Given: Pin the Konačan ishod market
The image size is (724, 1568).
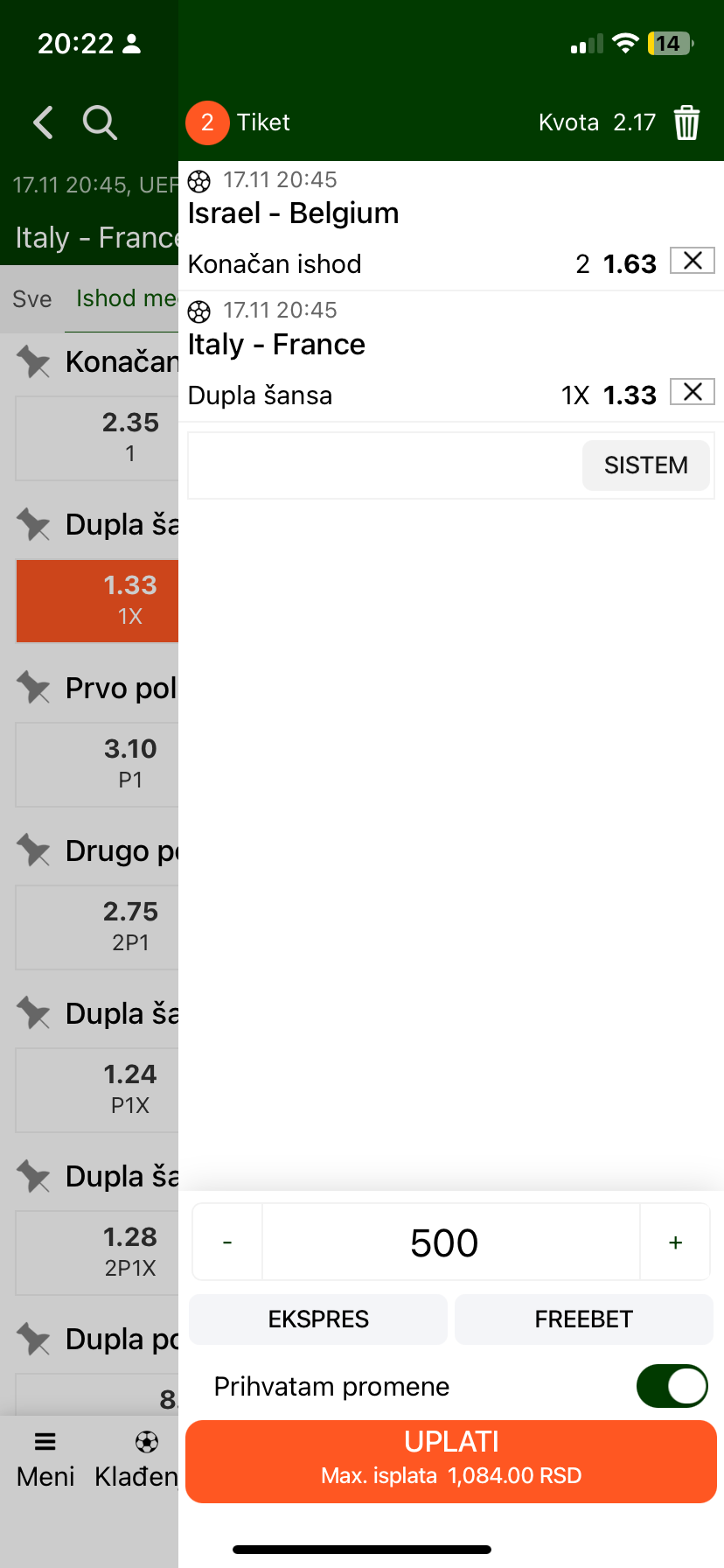Looking at the screenshot, I should (x=34, y=361).
